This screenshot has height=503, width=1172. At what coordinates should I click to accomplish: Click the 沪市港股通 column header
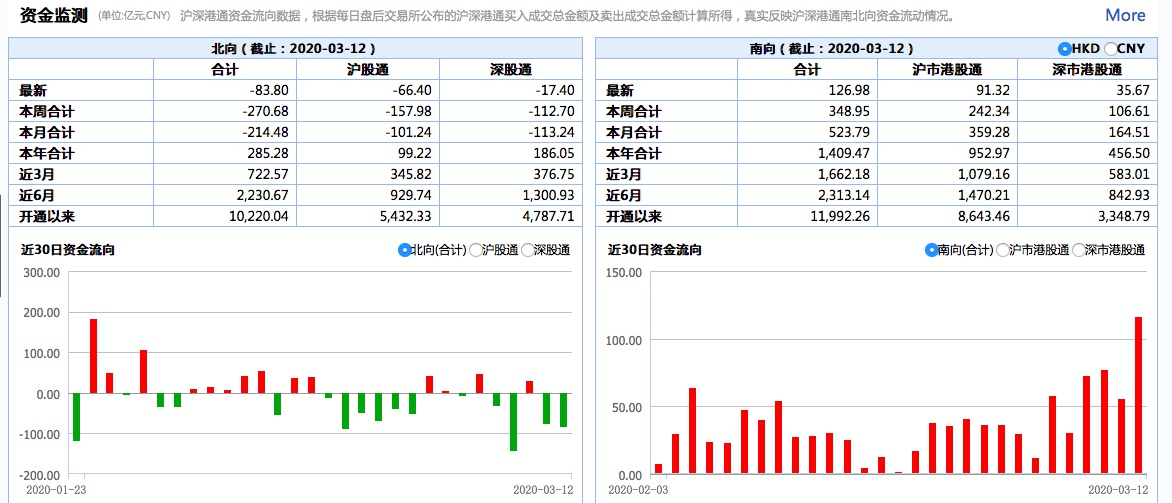click(x=948, y=70)
